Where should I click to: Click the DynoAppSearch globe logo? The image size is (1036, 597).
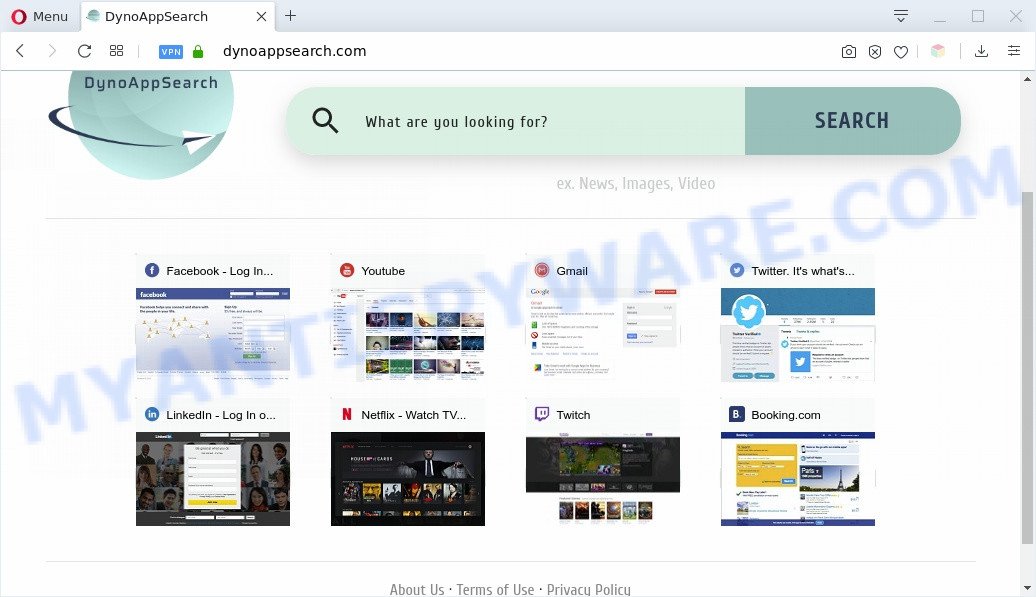tap(142, 124)
